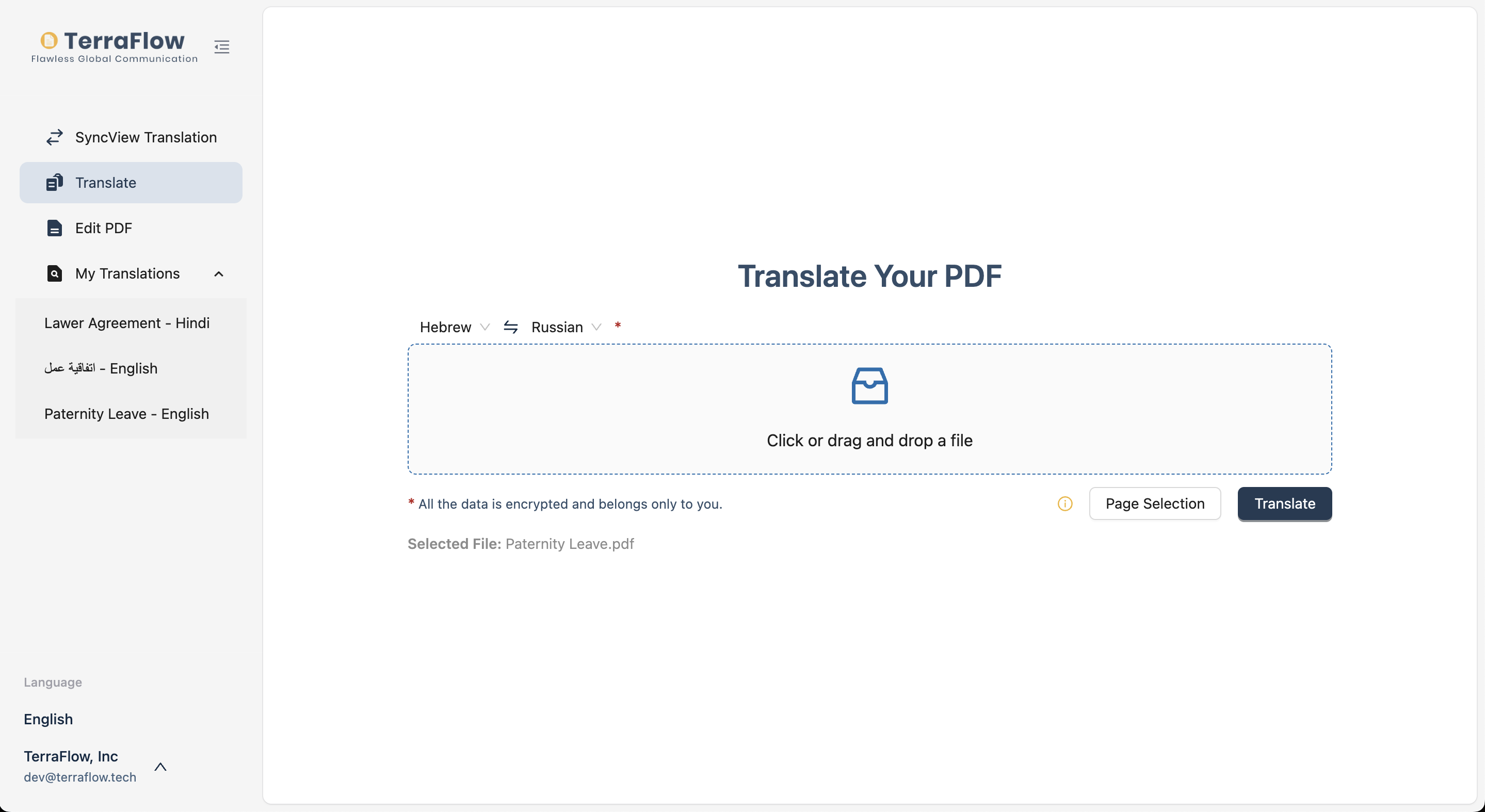The height and width of the screenshot is (812, 1485).
Task: Open Lawer Agreement - Hindi translation
Action: [x=127, y=323]
